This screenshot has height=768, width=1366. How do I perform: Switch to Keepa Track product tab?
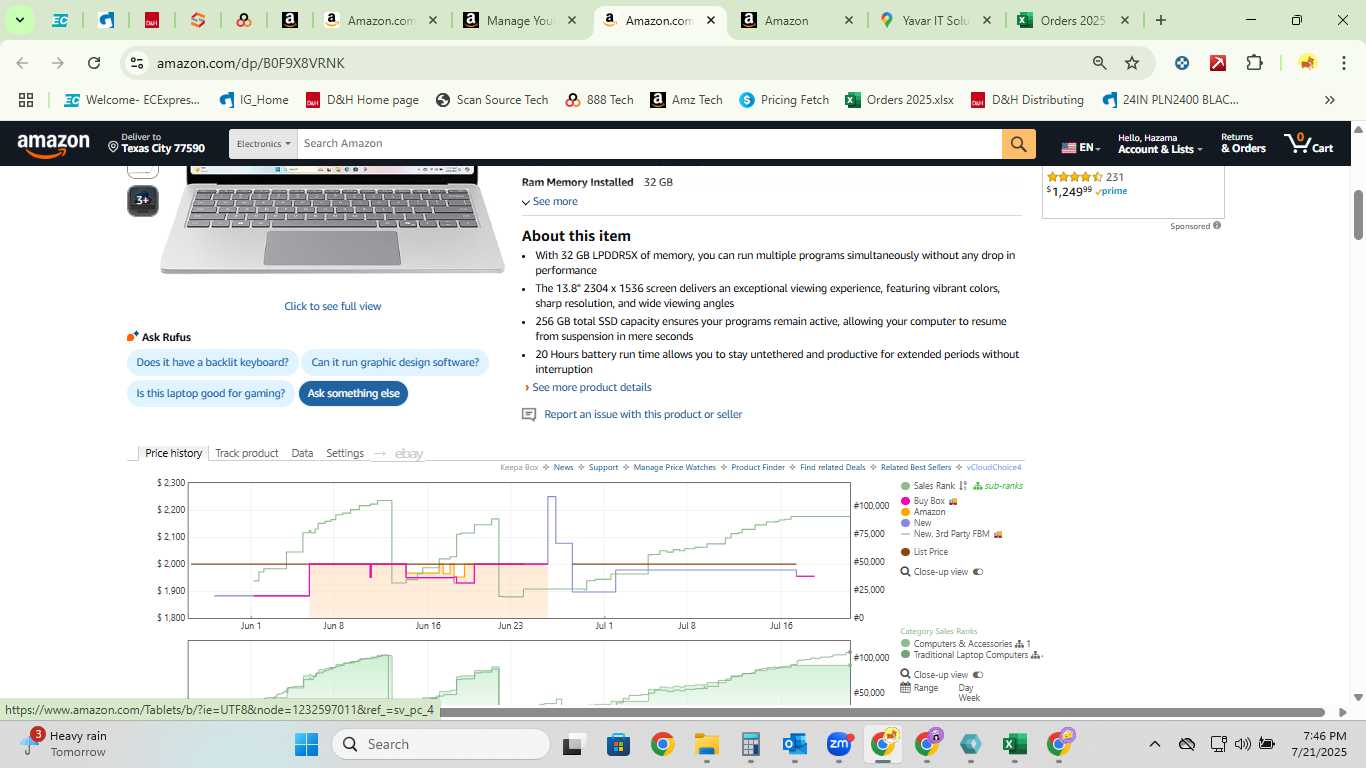click(x=247, y=453)
